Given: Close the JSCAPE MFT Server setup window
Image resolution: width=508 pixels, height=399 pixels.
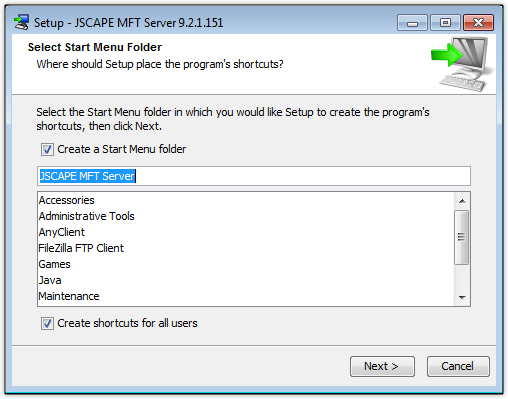Looking at the screenshot, I should click(478, 23).
